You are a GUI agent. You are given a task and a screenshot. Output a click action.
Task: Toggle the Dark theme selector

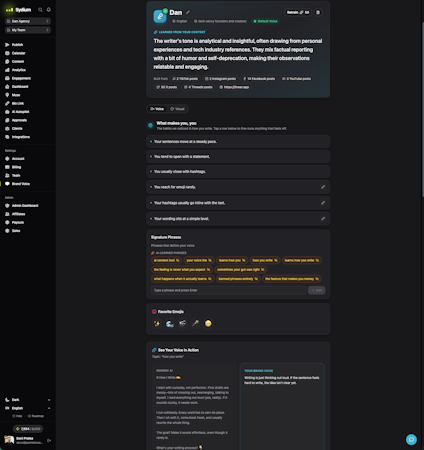[x=28, y=400]
